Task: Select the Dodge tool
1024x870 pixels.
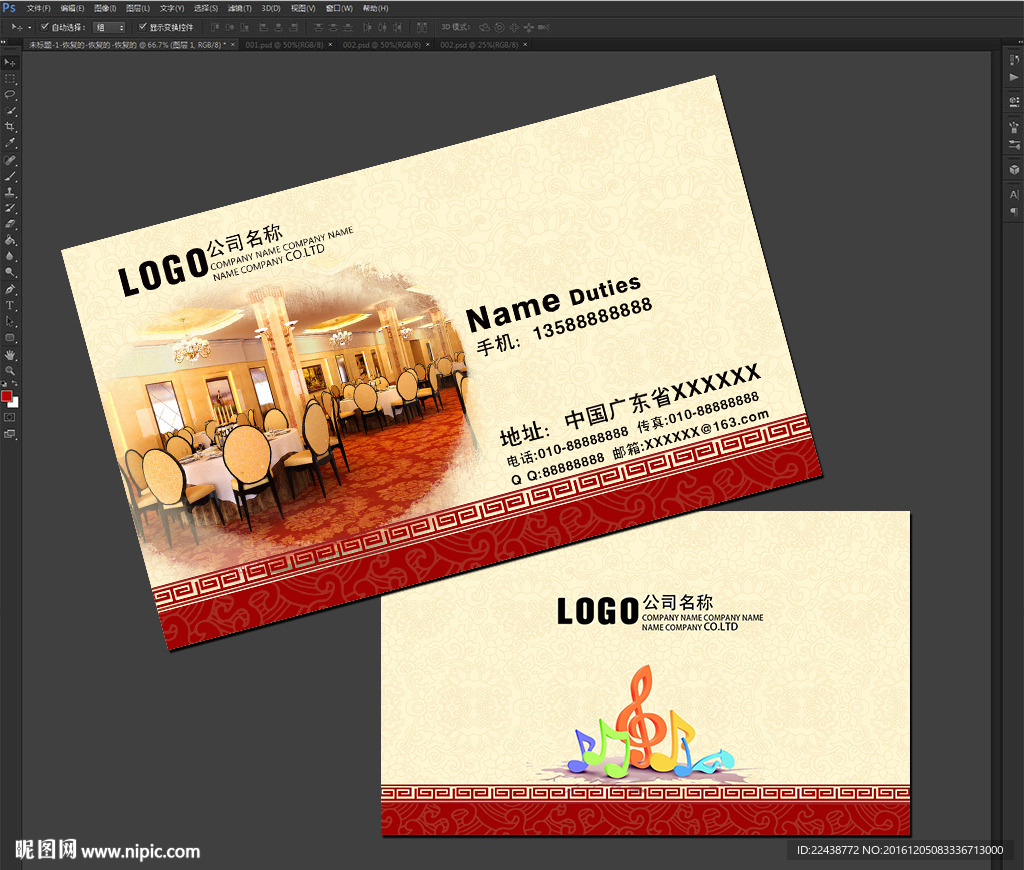Action: (10, 272)
